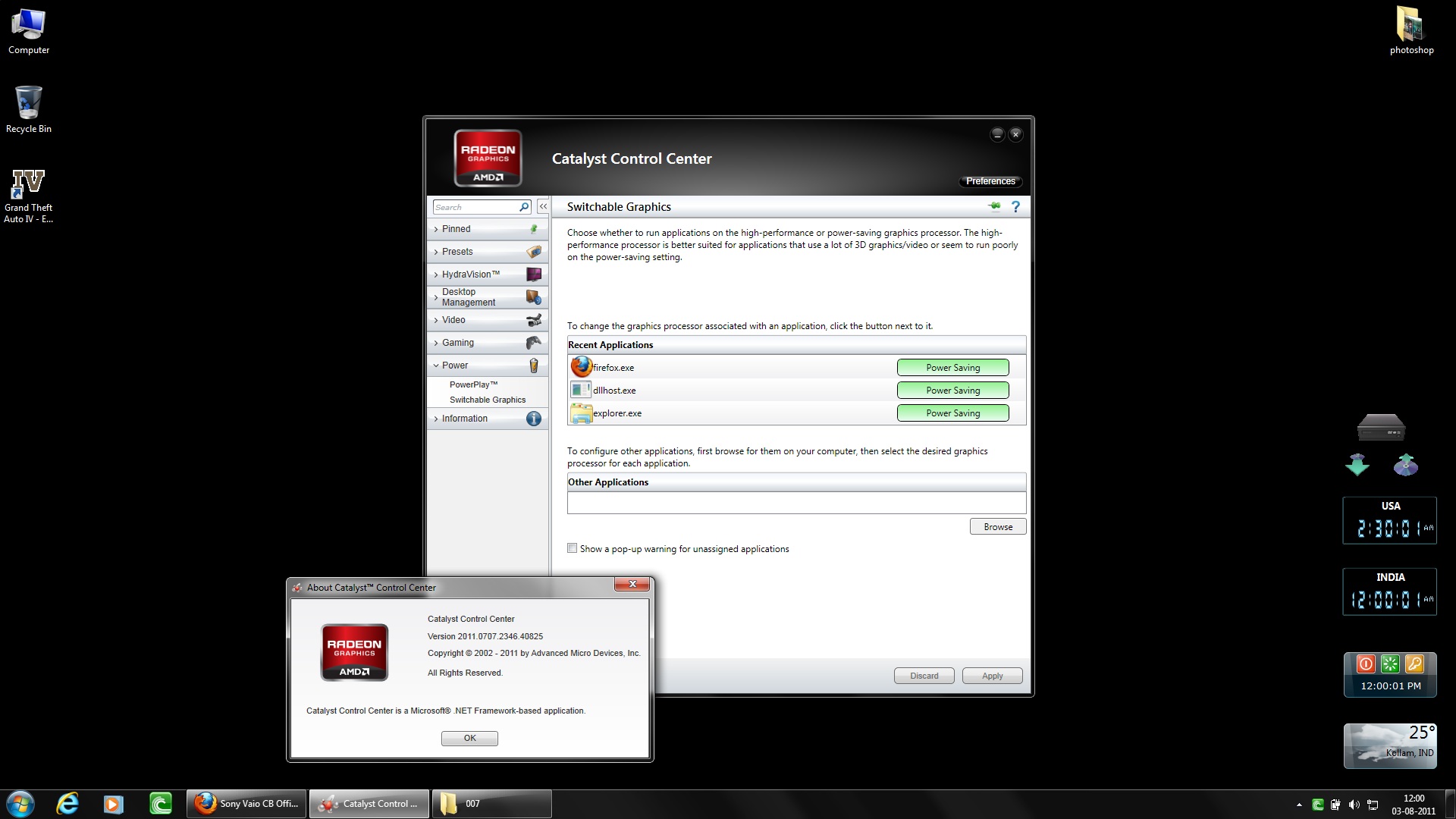Screen dimensions: 1456x819
Task: Click the weather gadget showing 25°
Action: click(1390, 745)
